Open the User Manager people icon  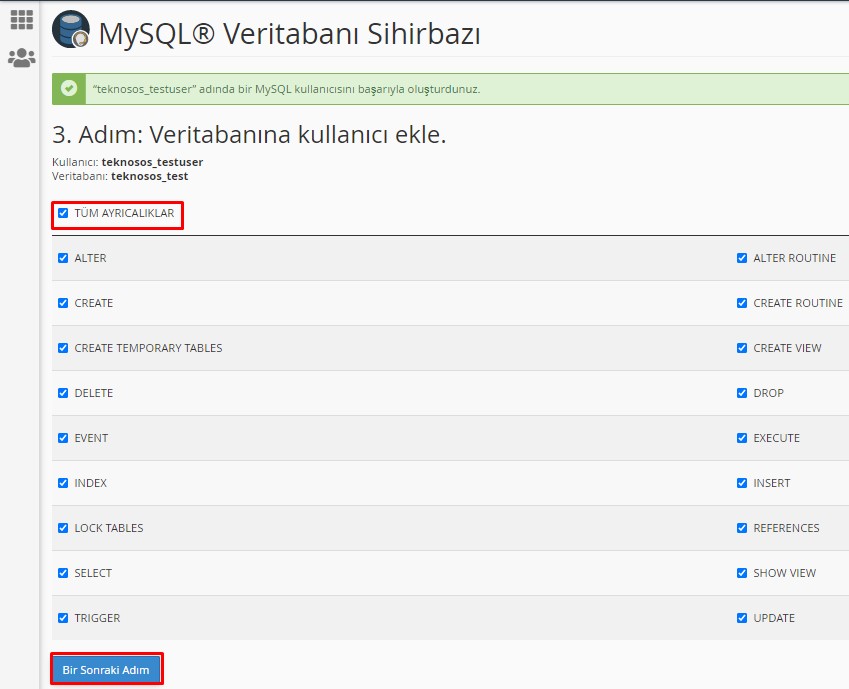pos(22,57)
